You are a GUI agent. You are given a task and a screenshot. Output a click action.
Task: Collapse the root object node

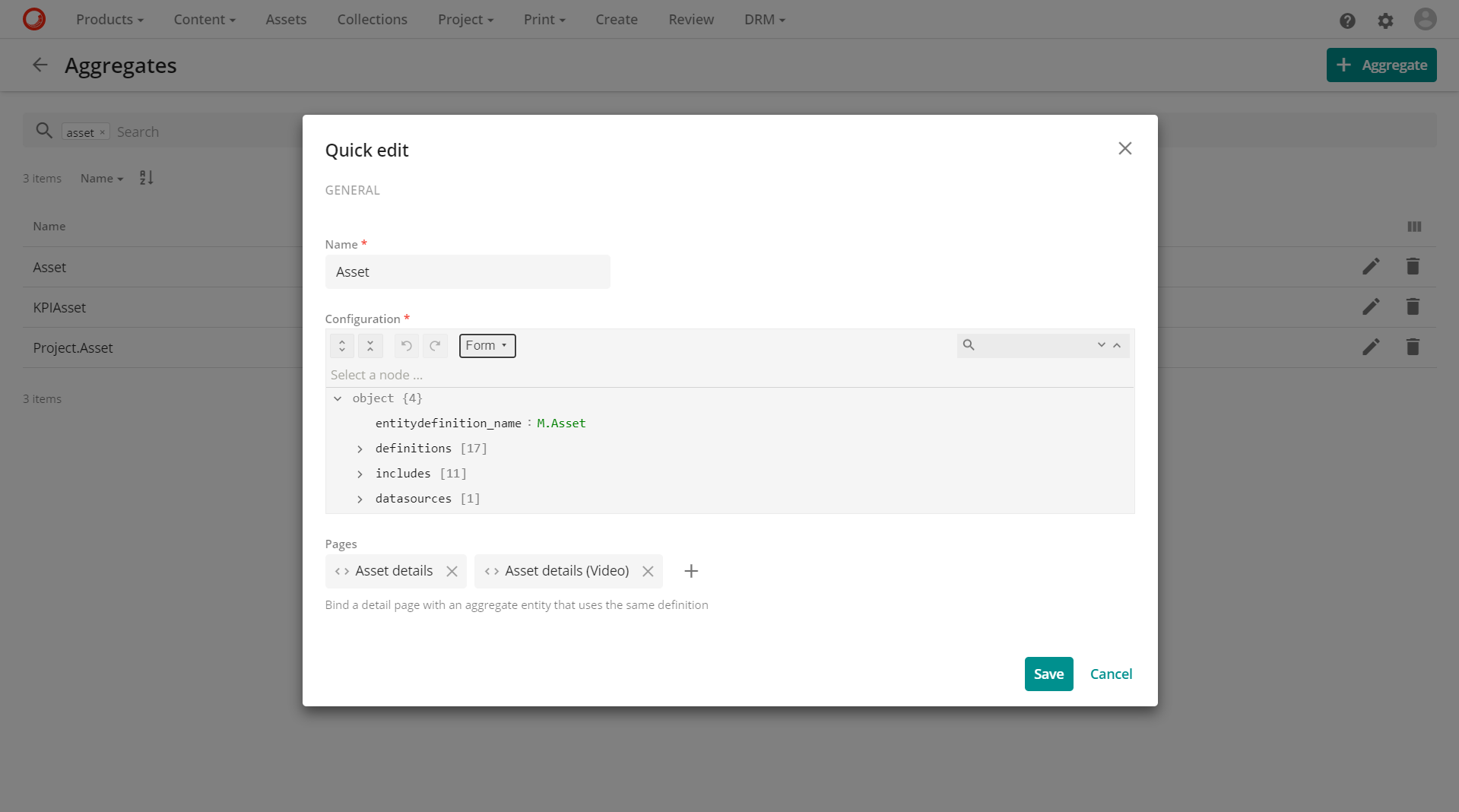click(338, 398)
